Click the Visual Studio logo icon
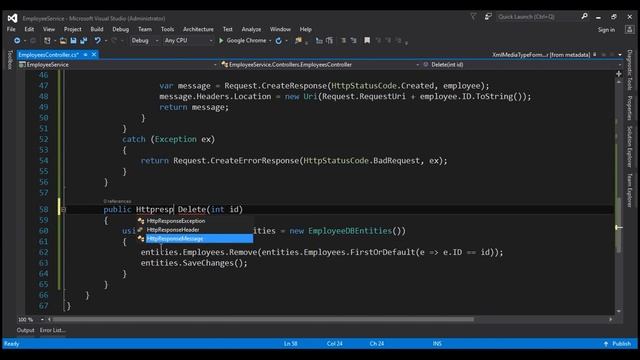The image size is (640, 360). point(12,18)
